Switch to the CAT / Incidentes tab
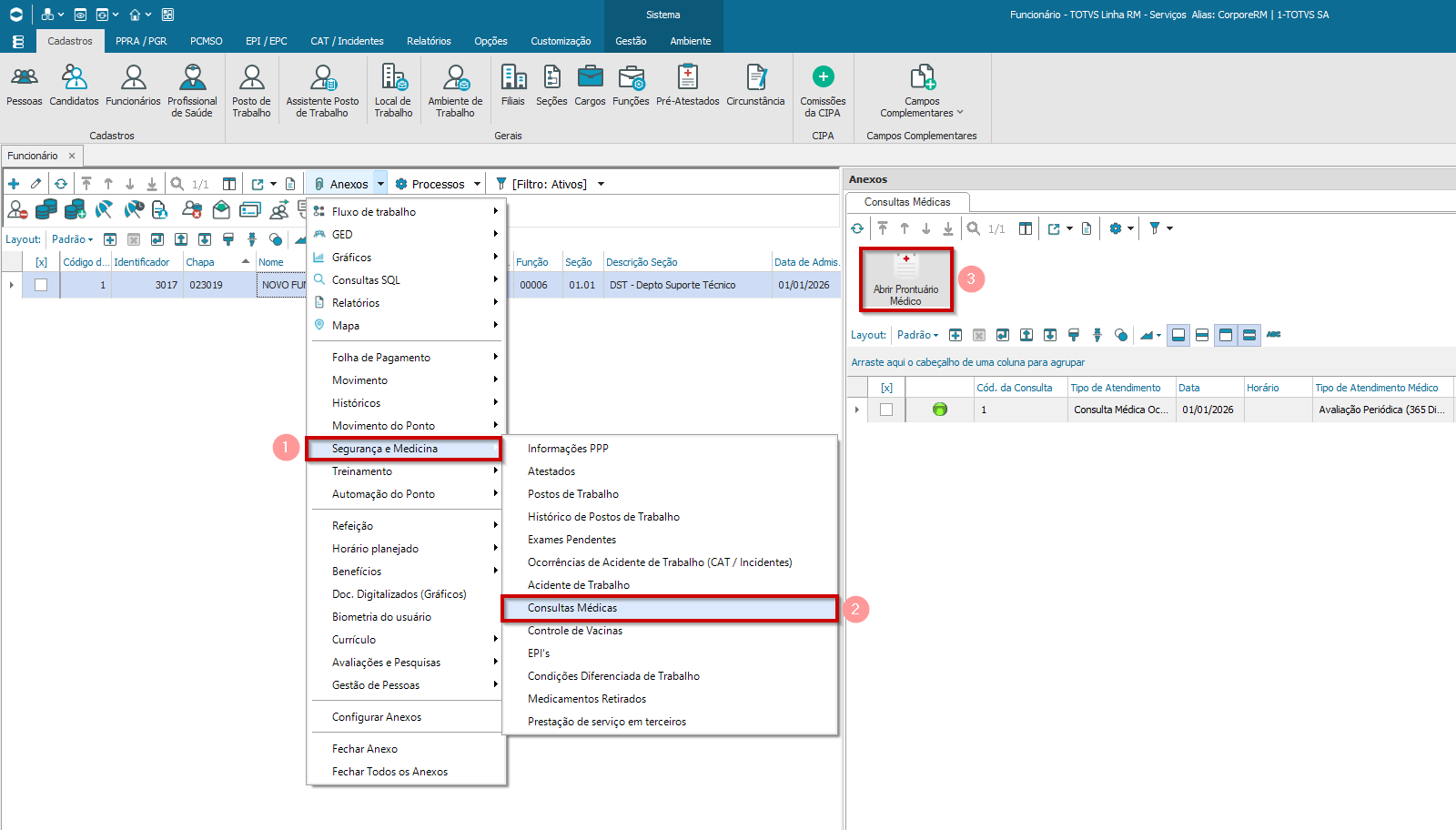1456x830 pixels. [347, 41]
